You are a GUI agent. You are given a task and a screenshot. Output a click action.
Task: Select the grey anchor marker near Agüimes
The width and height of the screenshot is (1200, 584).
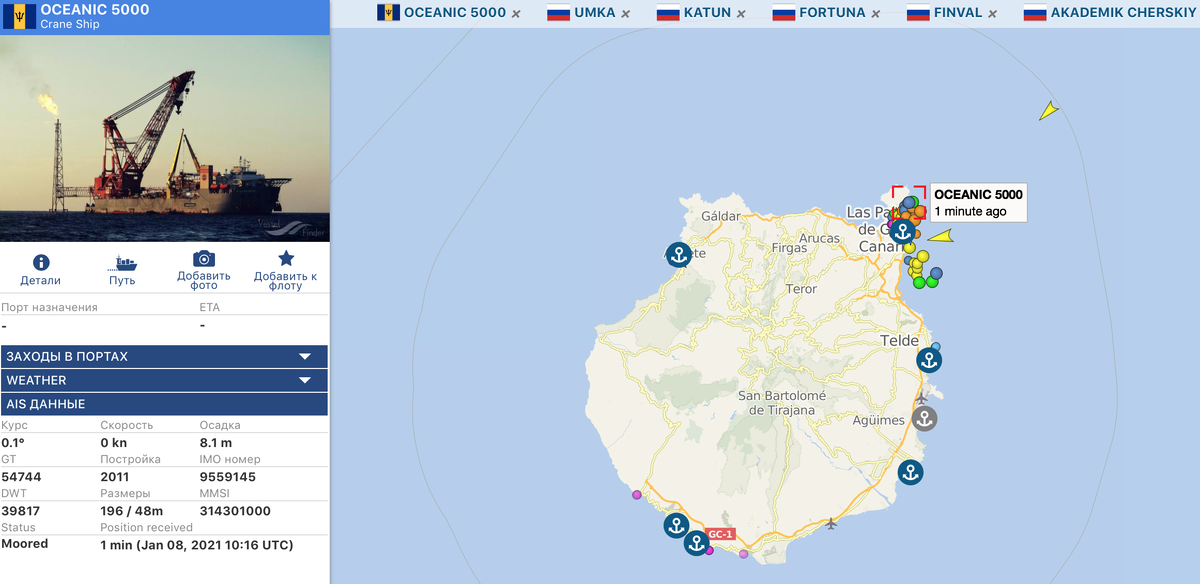924,418
